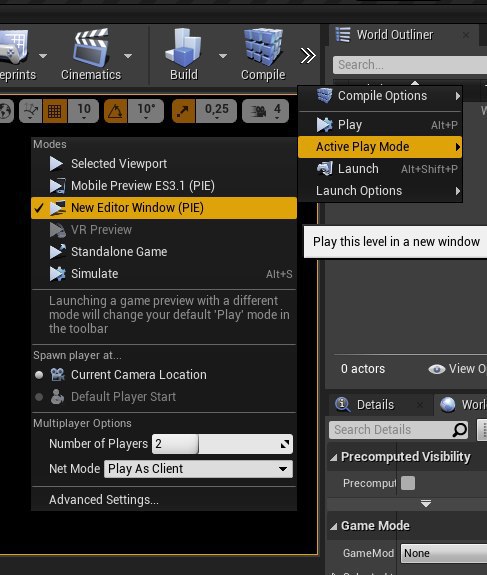Open View Options eye button
Image resolution: width=487 pixels, height=575 pixels.
[457, 369]
